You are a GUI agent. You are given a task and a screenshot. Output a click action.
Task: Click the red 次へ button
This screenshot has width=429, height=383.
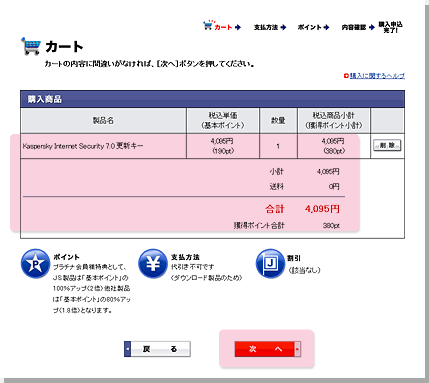(x=268, y=349)
